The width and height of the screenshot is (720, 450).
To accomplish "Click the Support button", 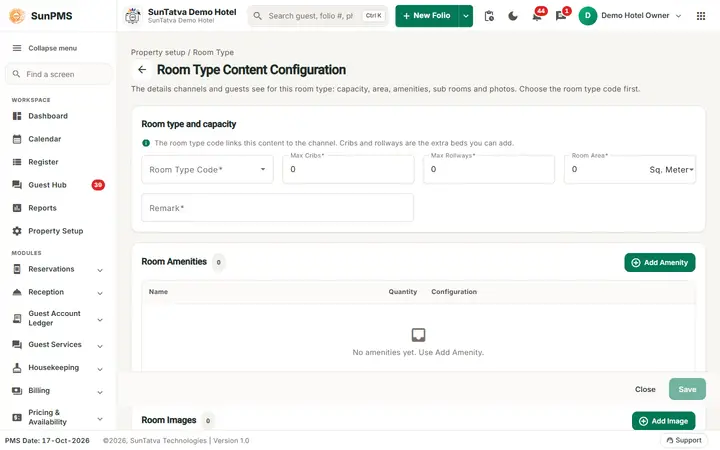I will point(684,440).
